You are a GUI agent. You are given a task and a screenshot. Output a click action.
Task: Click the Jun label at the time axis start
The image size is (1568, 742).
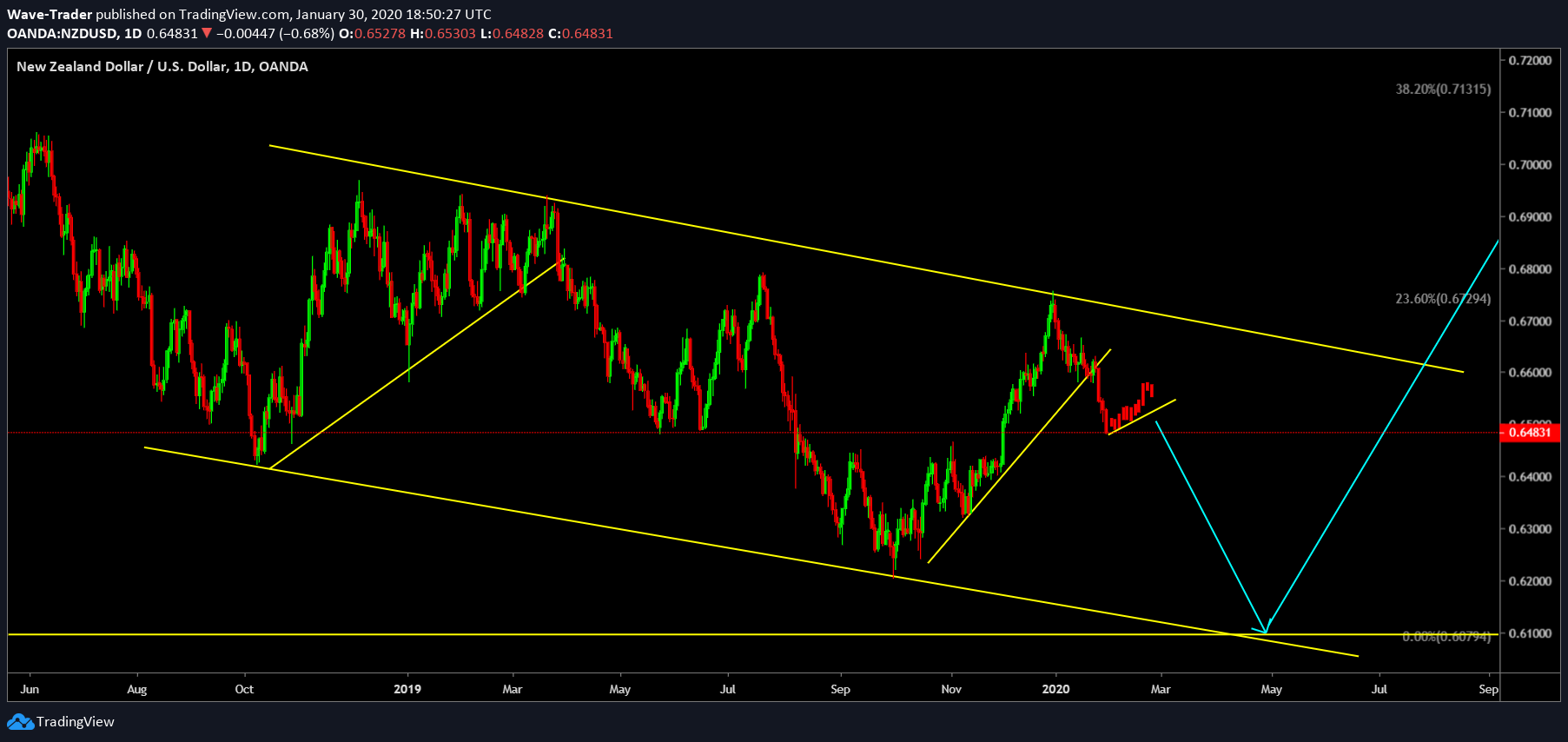(x=30, y=689)
